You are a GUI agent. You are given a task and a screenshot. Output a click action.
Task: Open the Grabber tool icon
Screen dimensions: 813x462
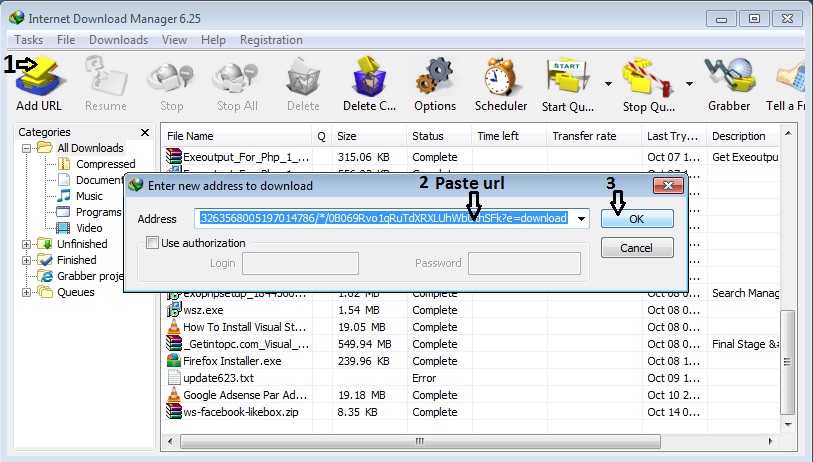[730, 76]
